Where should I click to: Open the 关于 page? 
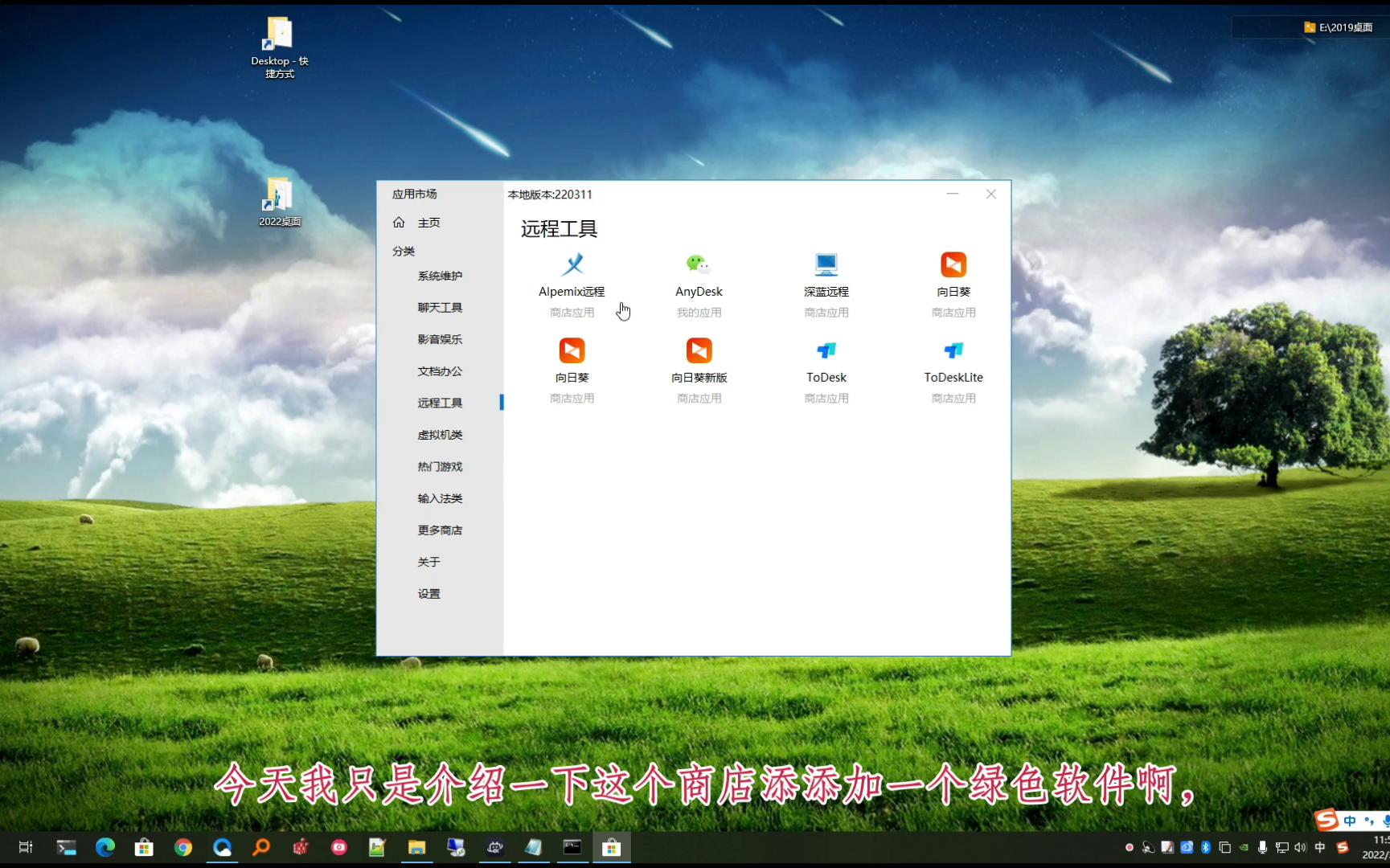[428, 562]
